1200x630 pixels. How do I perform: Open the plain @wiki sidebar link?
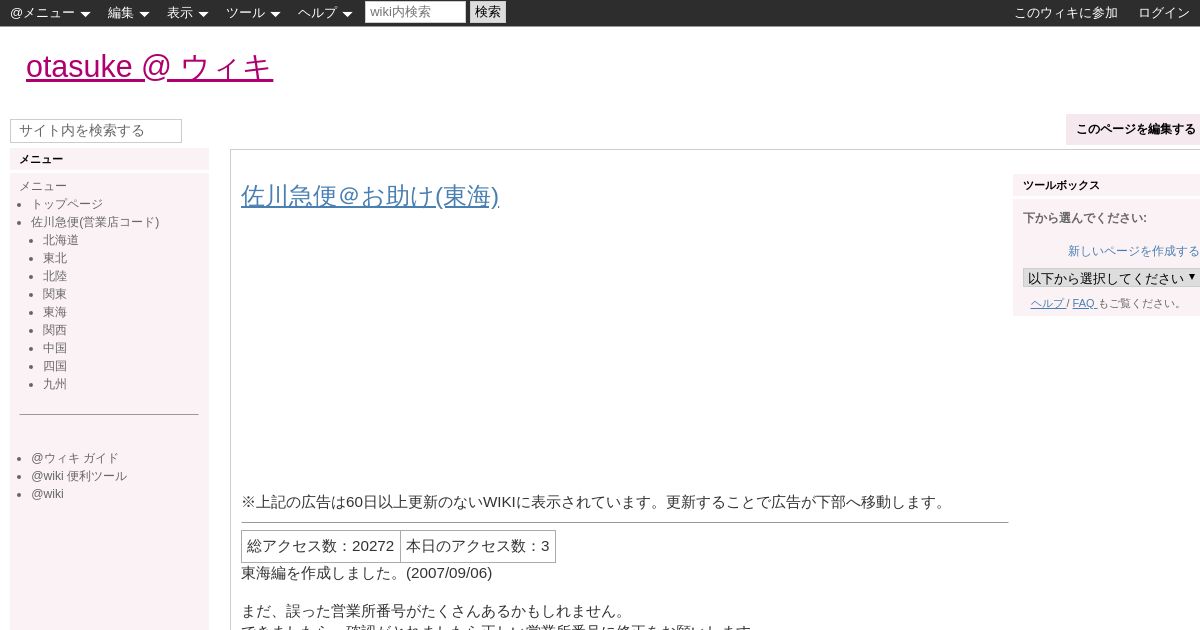point(47,494)
